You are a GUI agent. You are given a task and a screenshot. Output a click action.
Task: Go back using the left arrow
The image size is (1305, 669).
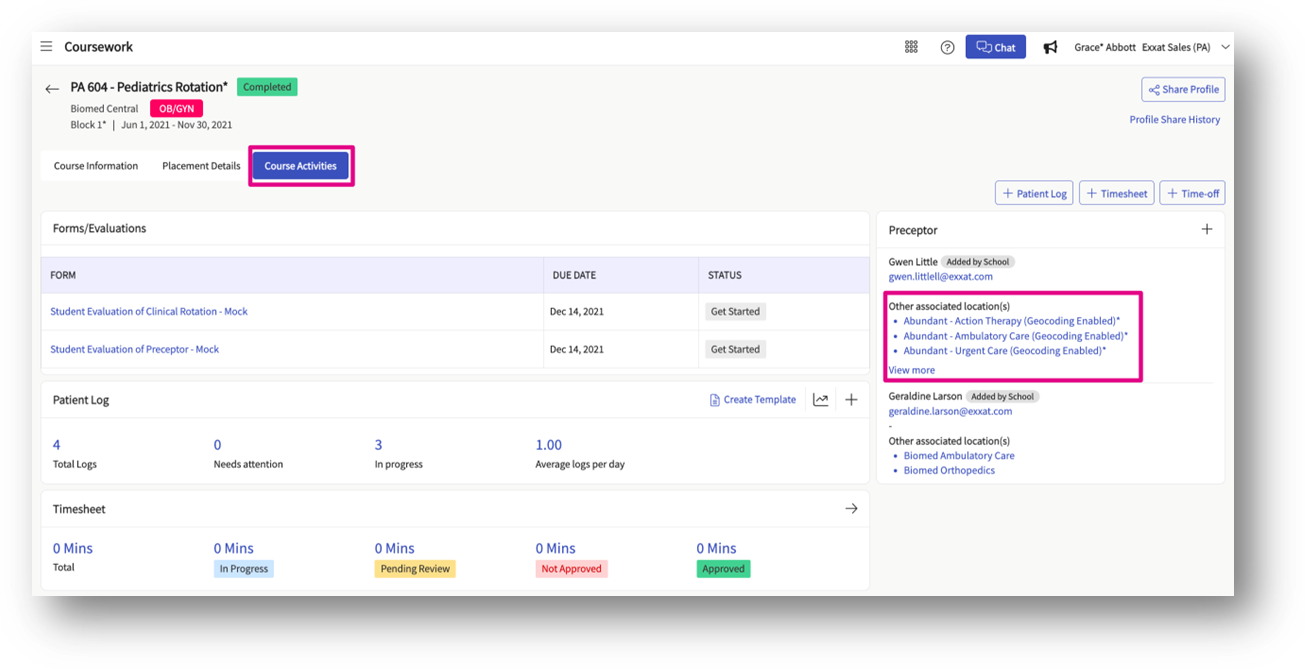(52, 89)
